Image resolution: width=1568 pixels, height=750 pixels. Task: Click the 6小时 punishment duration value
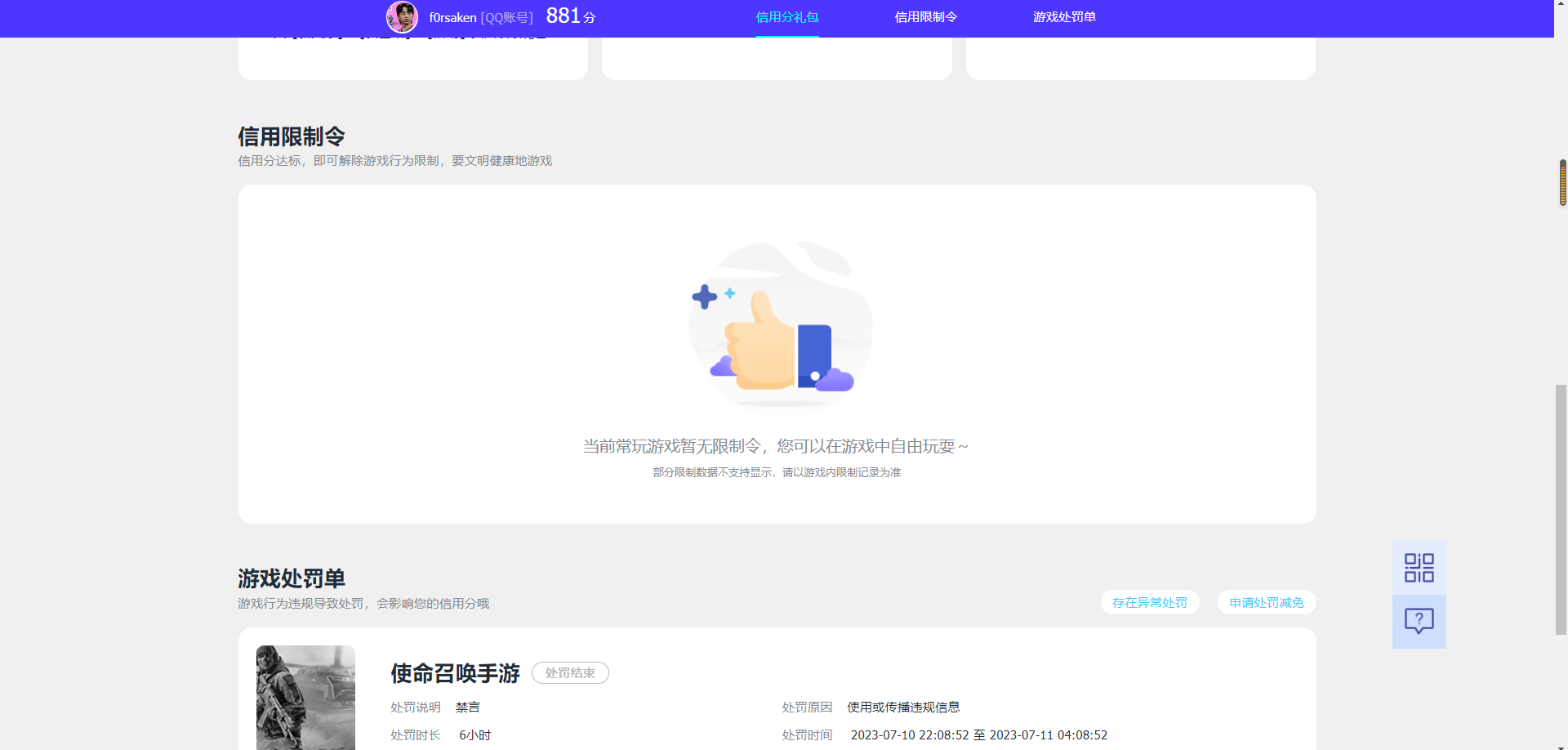475,735
